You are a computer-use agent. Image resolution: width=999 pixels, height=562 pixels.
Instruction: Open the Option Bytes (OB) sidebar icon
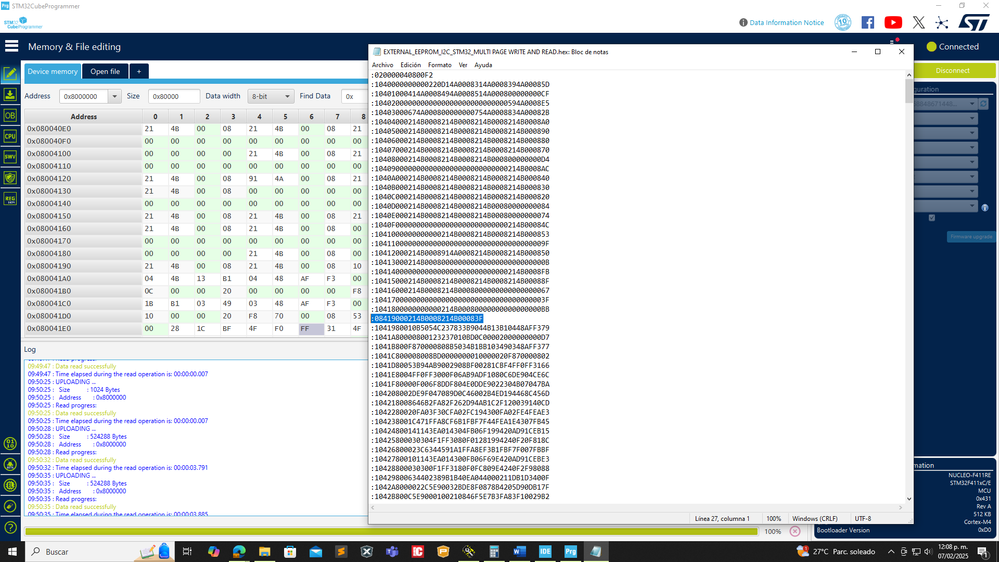10,116
